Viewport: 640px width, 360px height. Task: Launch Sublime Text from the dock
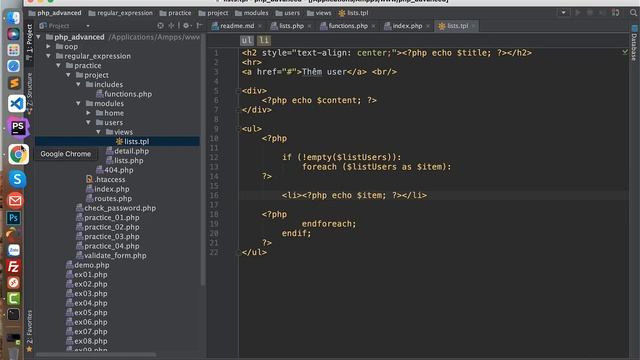pyautogui.click(x=13, y=83)
